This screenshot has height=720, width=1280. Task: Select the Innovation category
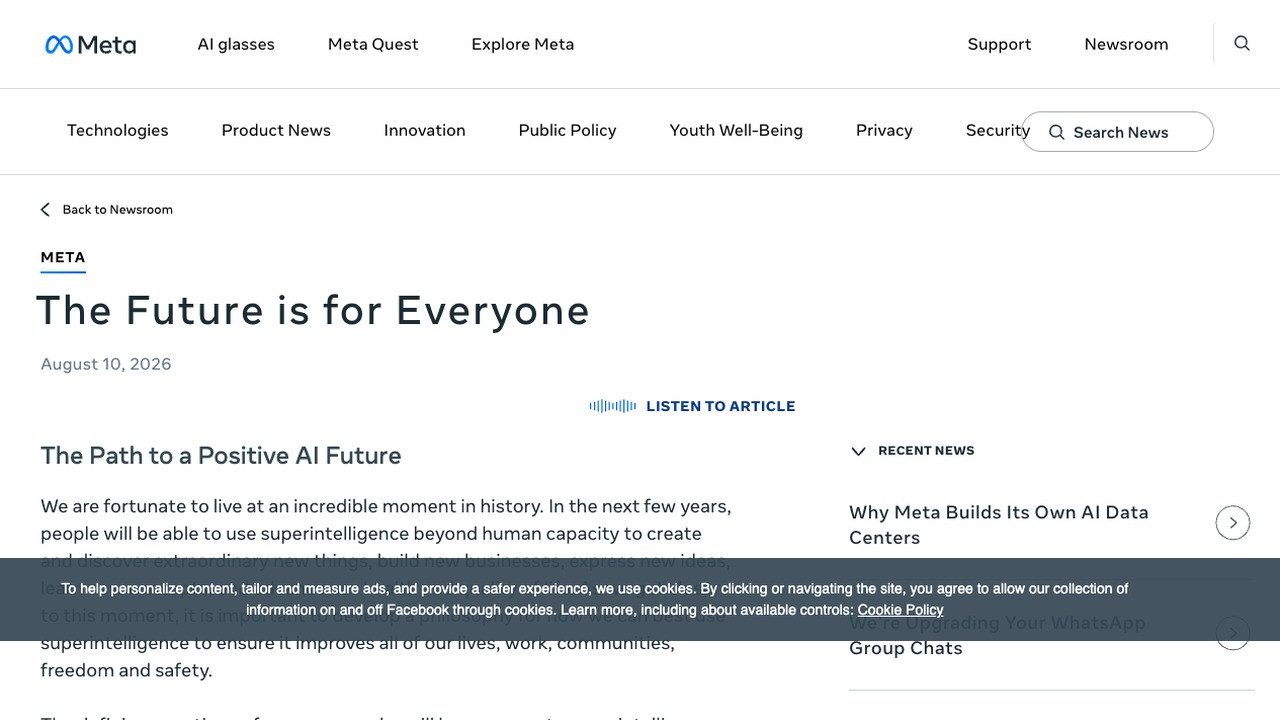[x=425, y=130]
